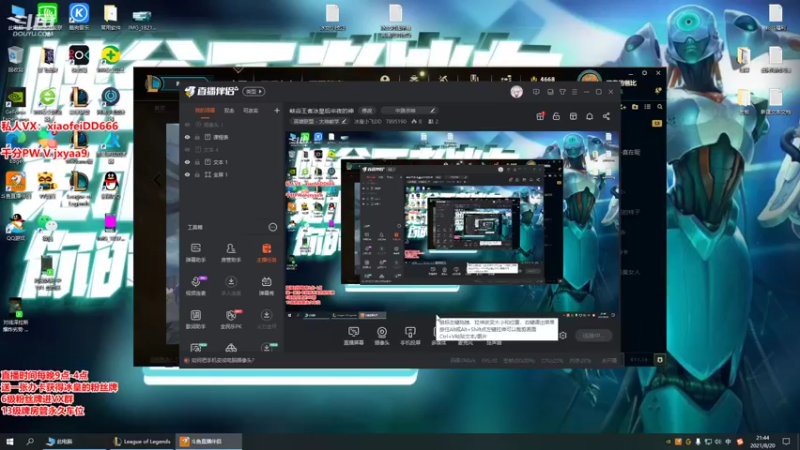This screenshot has height=450, width=800.
Task: Click the unlock padlock icon in stream header
Action: (x=556, y=116)
